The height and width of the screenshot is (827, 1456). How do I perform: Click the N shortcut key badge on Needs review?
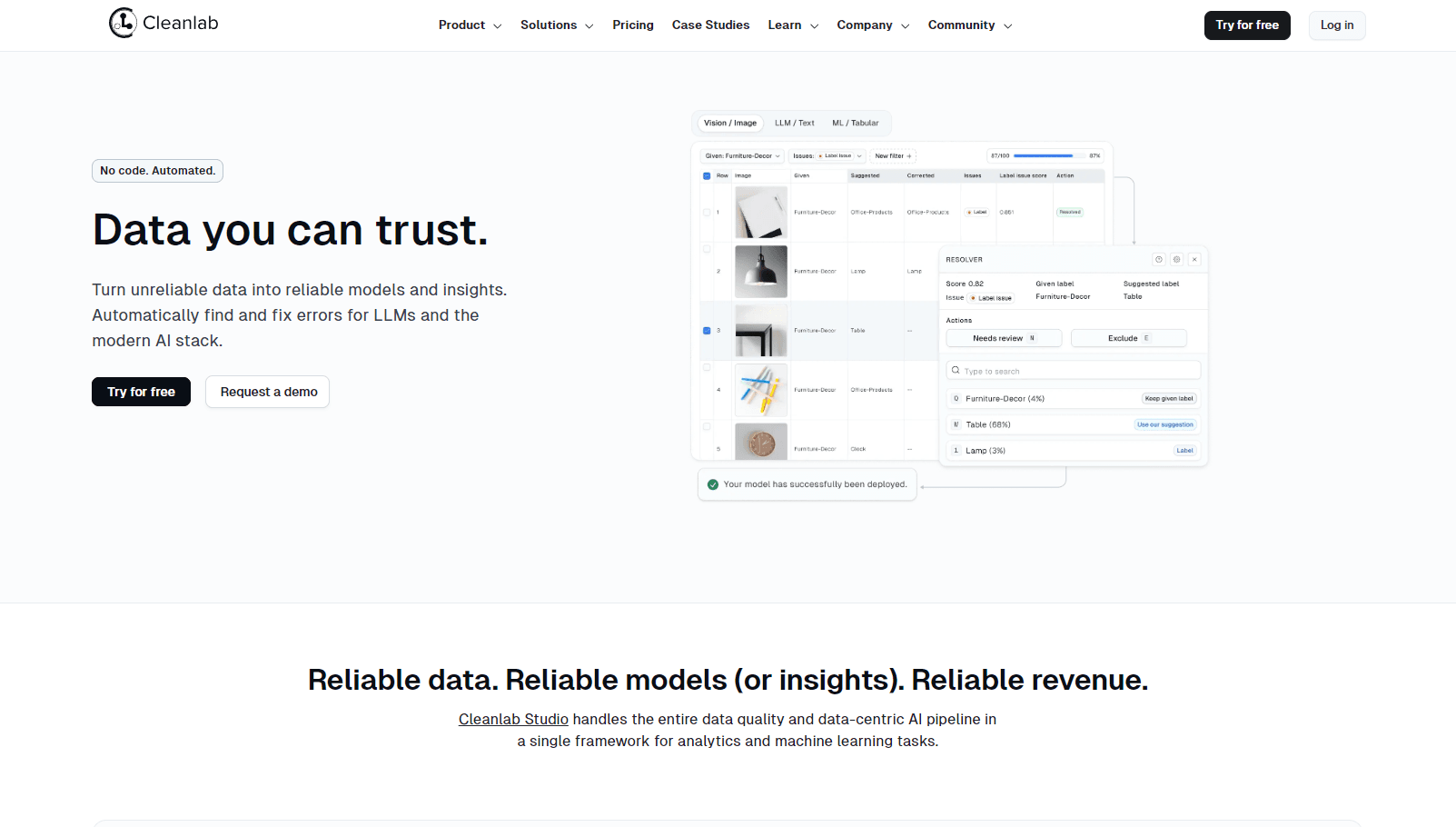(x=1032, y=338)
